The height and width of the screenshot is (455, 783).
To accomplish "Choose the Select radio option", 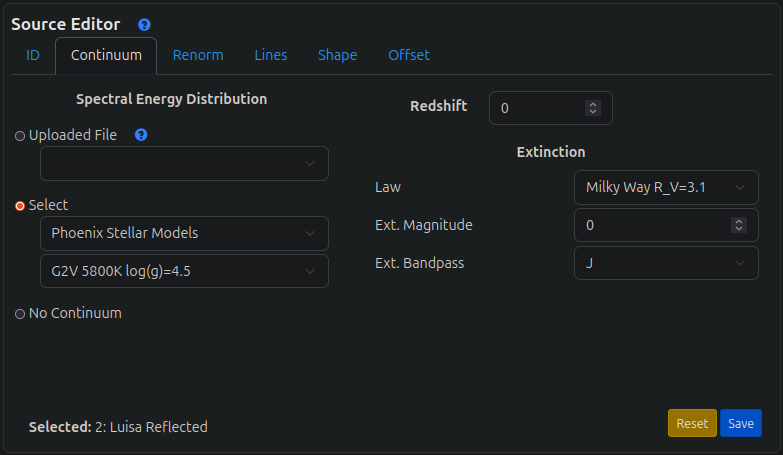I will pos(20,206).
